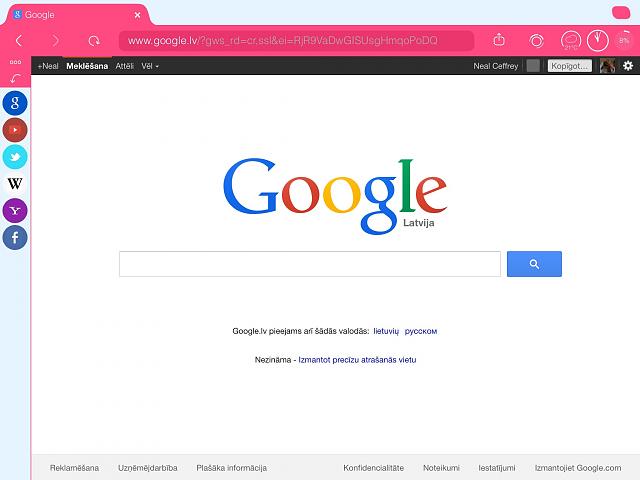The width and height of the screenshot is (640, 480).
Task: Go forward with the right arrow
Action: click(x=56, y=40)
